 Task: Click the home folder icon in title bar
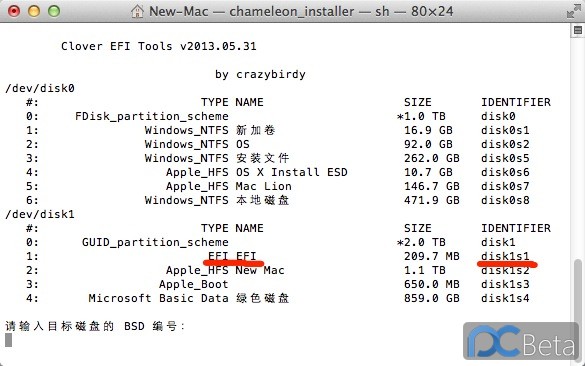point(137,12)
